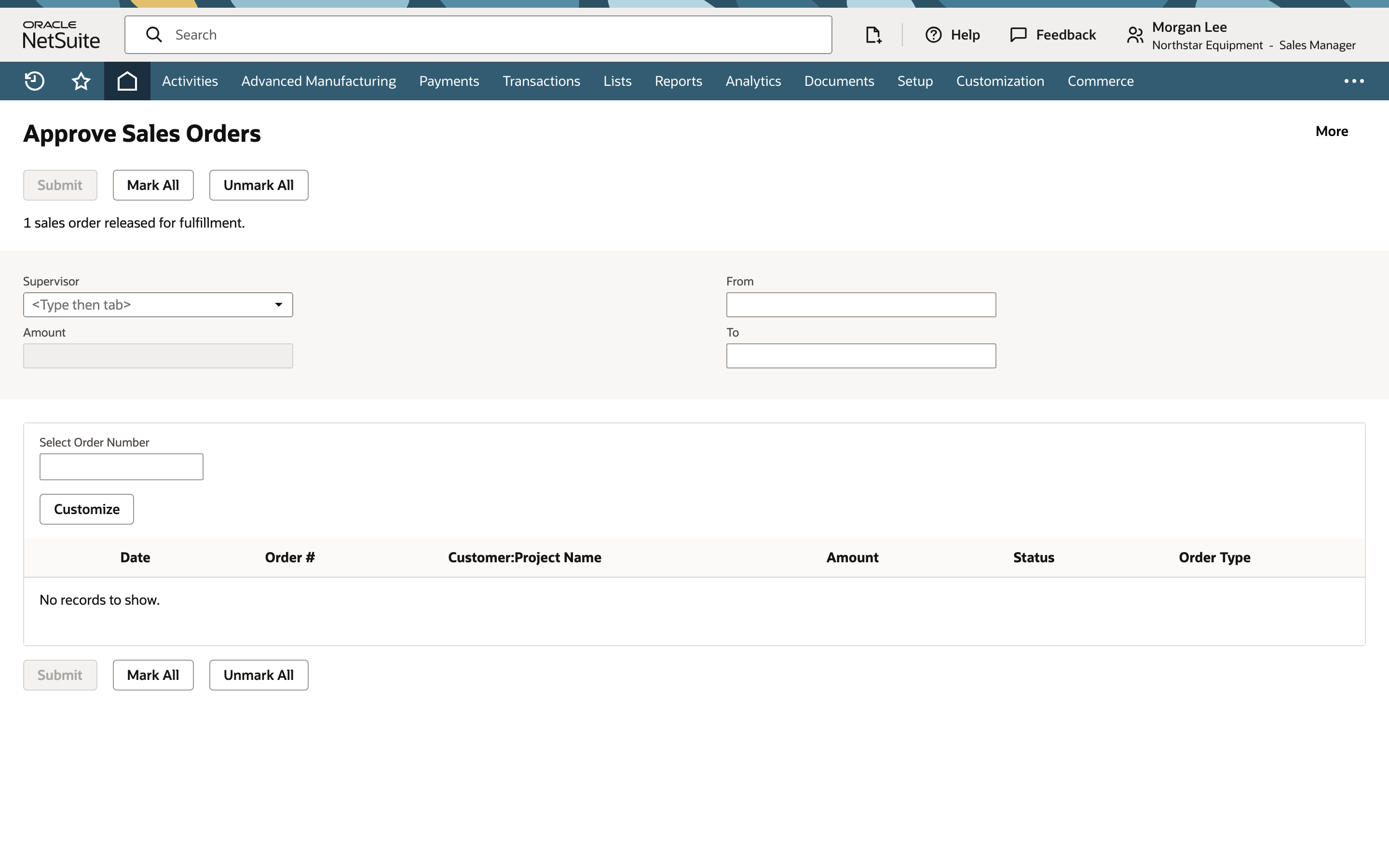Click the bottom Submit button
The image size is (1389, 868).
pyautogui.click(x=60, y=675)
